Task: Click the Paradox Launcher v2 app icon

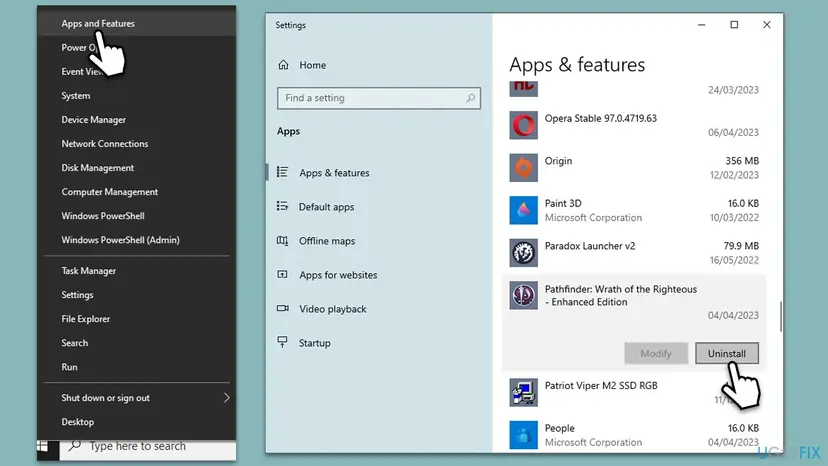Action: pos(523,253)
